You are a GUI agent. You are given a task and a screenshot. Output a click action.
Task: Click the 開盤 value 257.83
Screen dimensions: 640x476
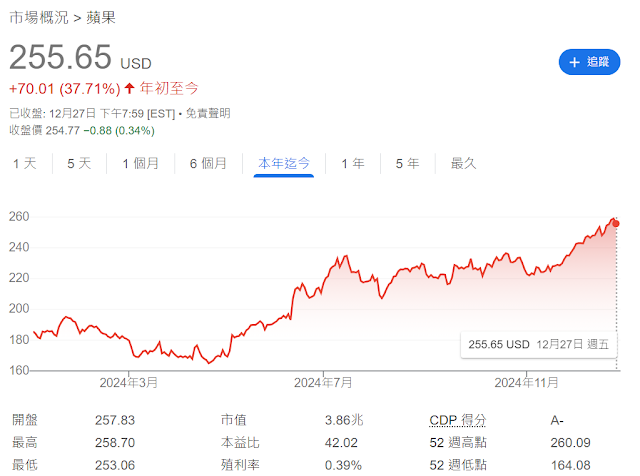(x=115, y=420)
